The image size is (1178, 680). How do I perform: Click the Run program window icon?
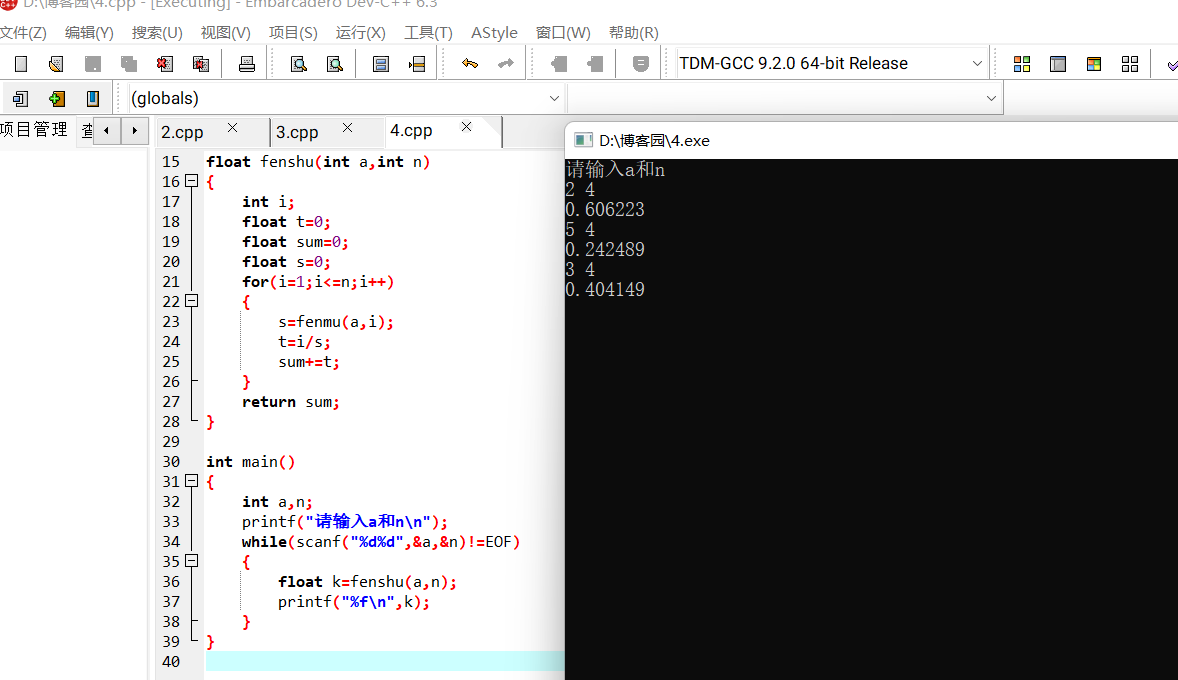1058,64
